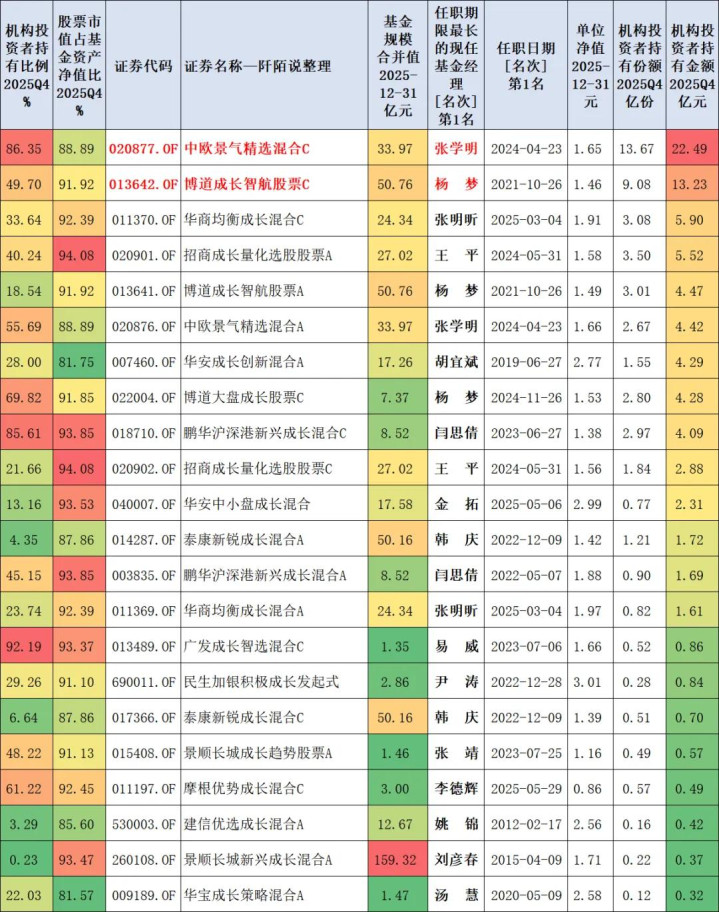
Task: Select the header 证券名称—阡陌说整理
Action: (x=258, y=66)
